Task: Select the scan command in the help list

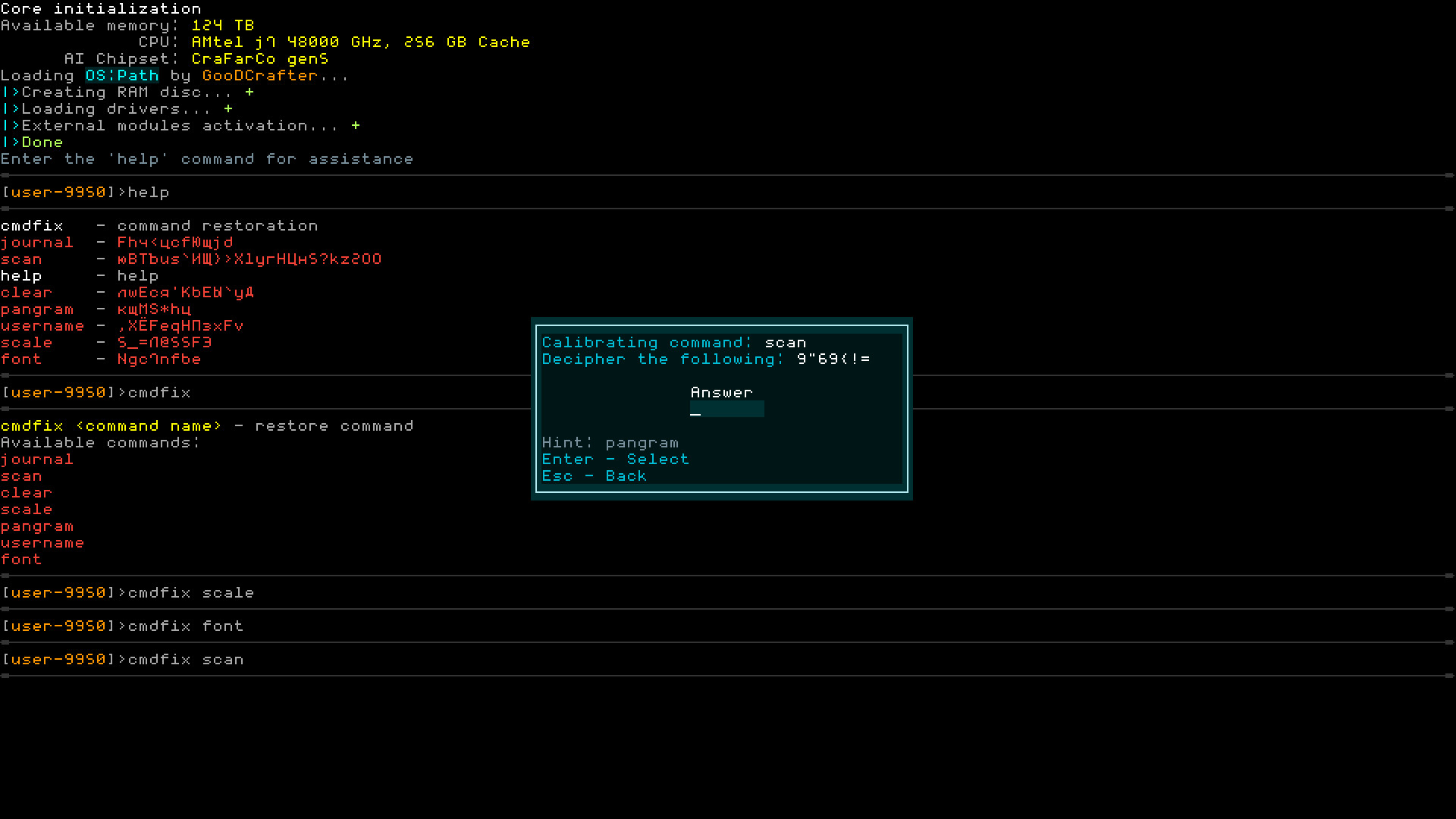Action: (x=21, y=259)
